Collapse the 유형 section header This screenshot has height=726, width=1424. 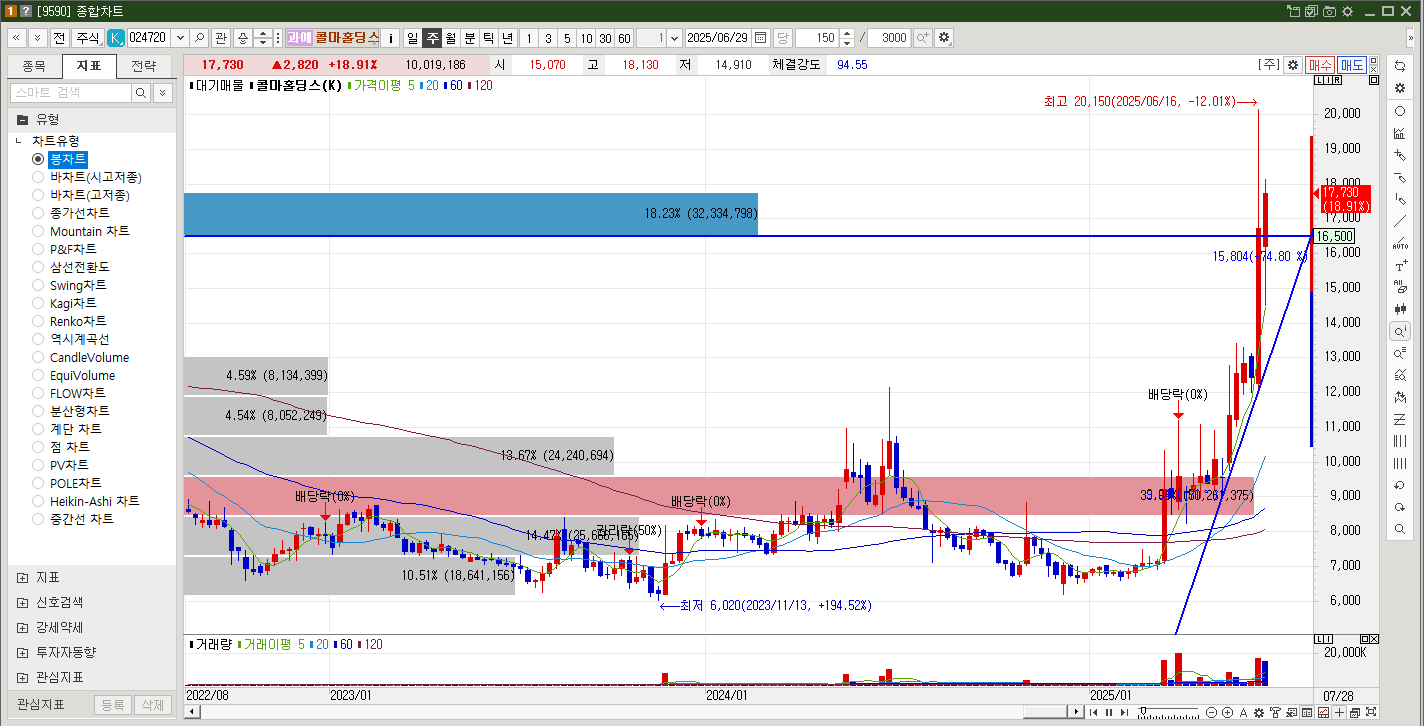point(91,119)
